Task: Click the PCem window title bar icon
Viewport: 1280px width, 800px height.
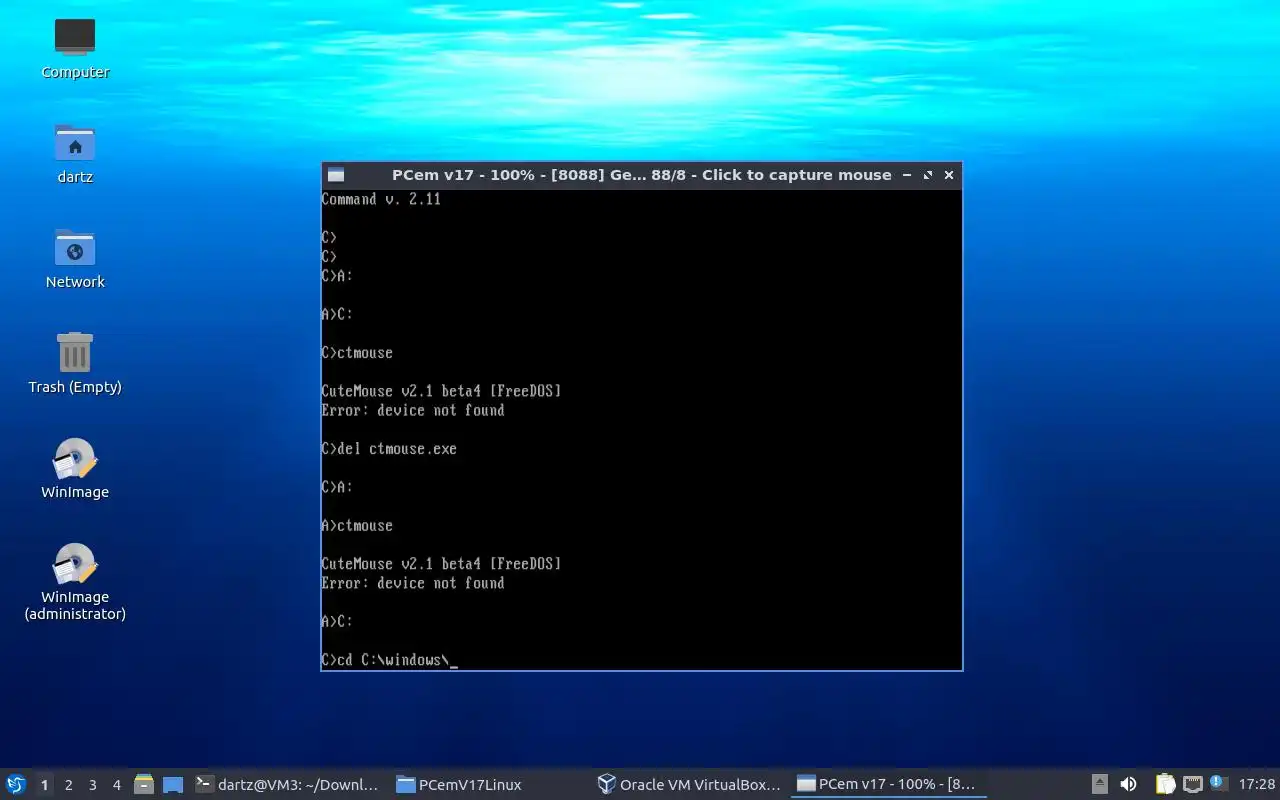Action: click(x=336, y=175)
